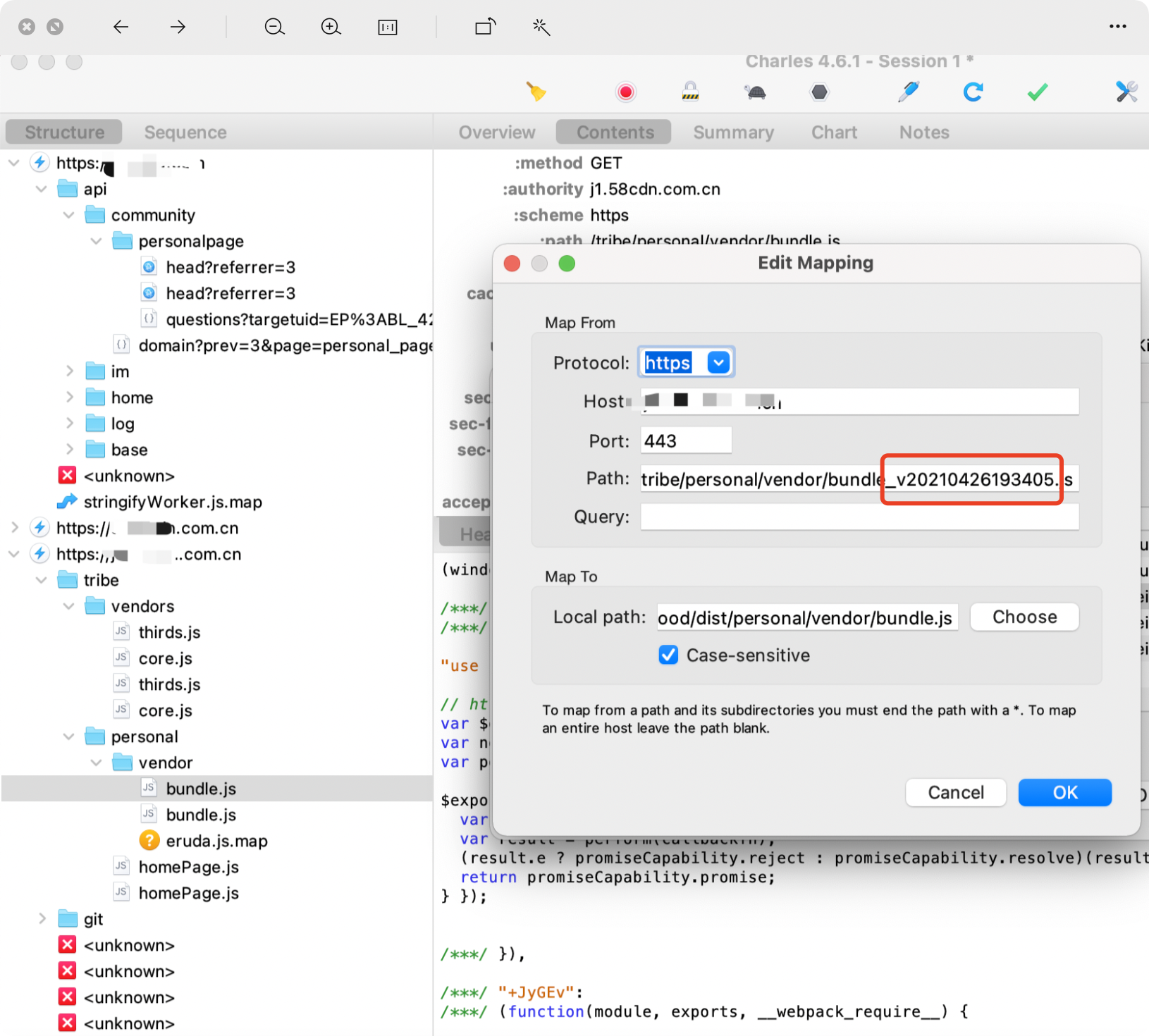
Task: Expand the im folder
Action: (69, 371)
